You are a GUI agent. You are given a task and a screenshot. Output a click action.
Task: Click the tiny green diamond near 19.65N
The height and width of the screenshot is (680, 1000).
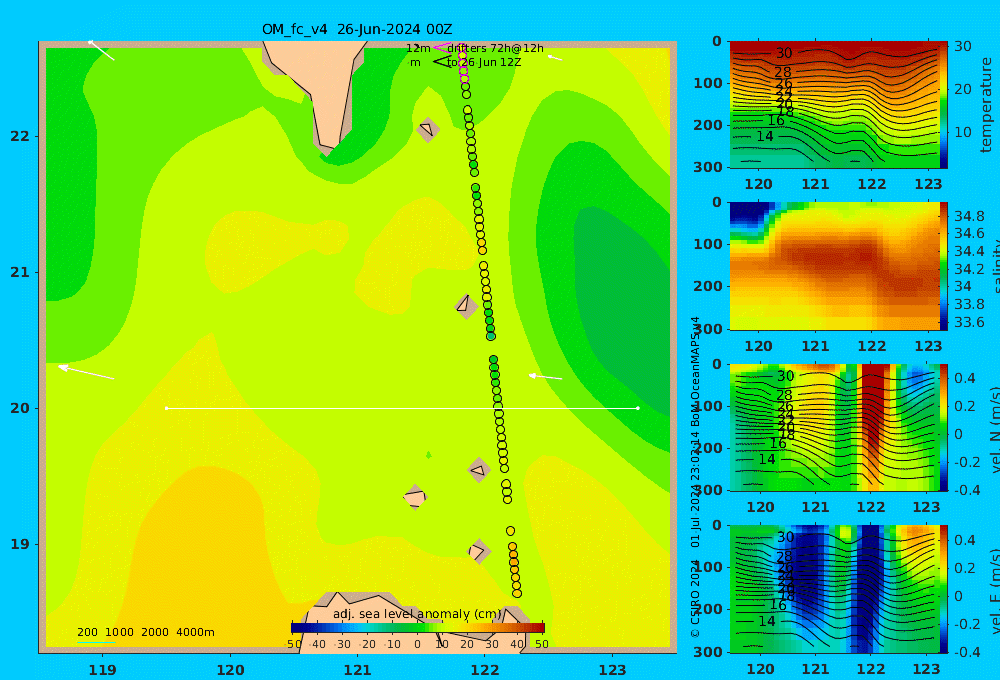click(x=429, y=455)
